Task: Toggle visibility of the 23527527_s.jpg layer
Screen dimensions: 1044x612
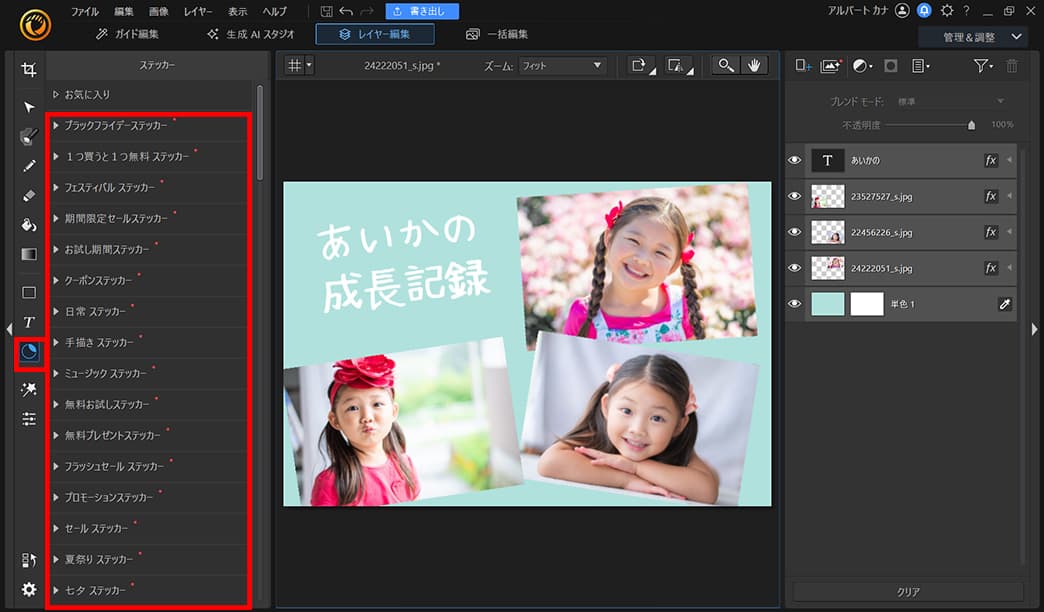Action: pyautogui.click(x=795, y=197)
